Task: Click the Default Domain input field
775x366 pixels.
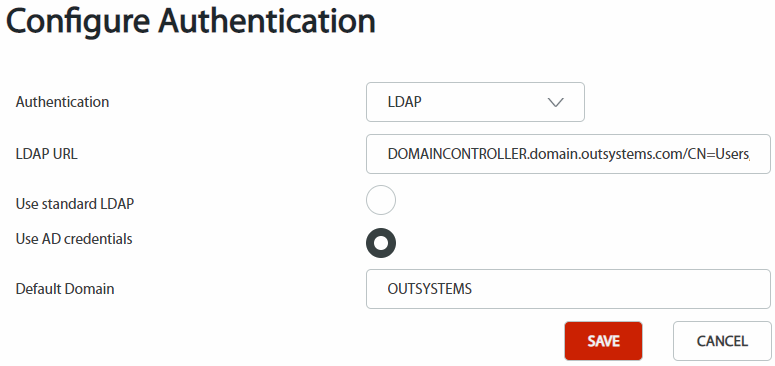Action: point(568,289)
